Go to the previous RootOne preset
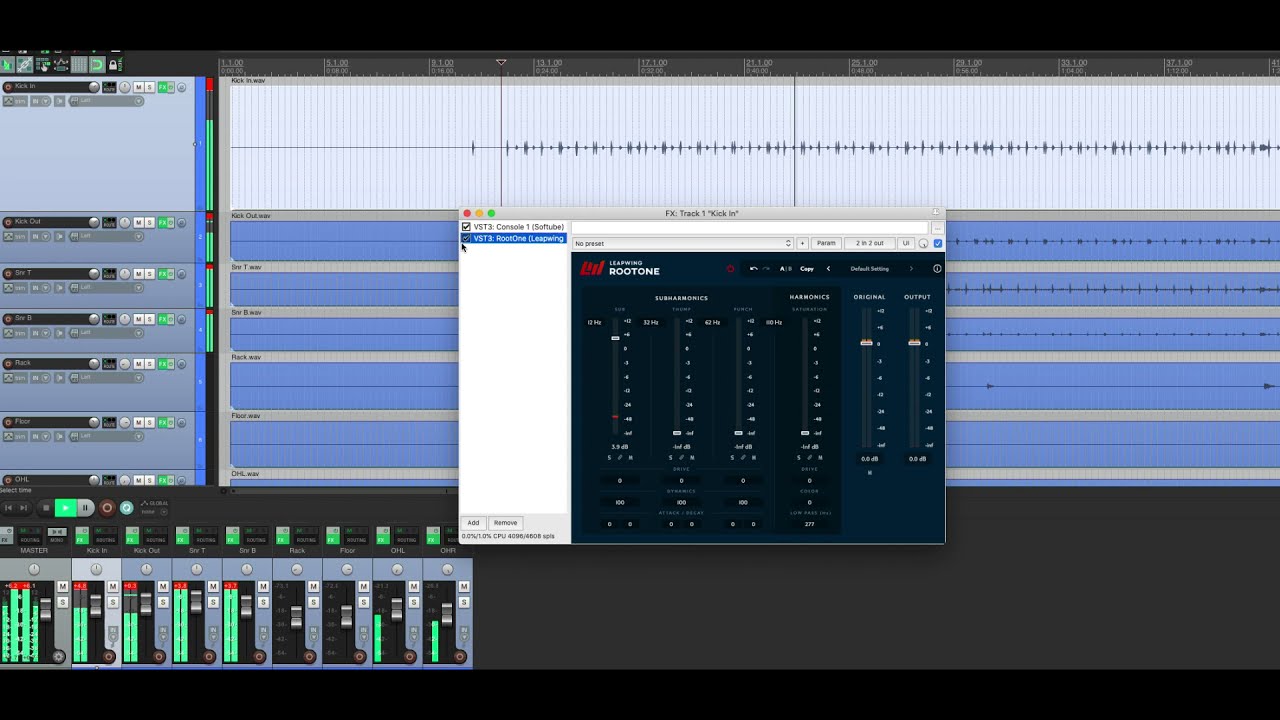This screenshot has height=720, width=1280. [828, 269]
